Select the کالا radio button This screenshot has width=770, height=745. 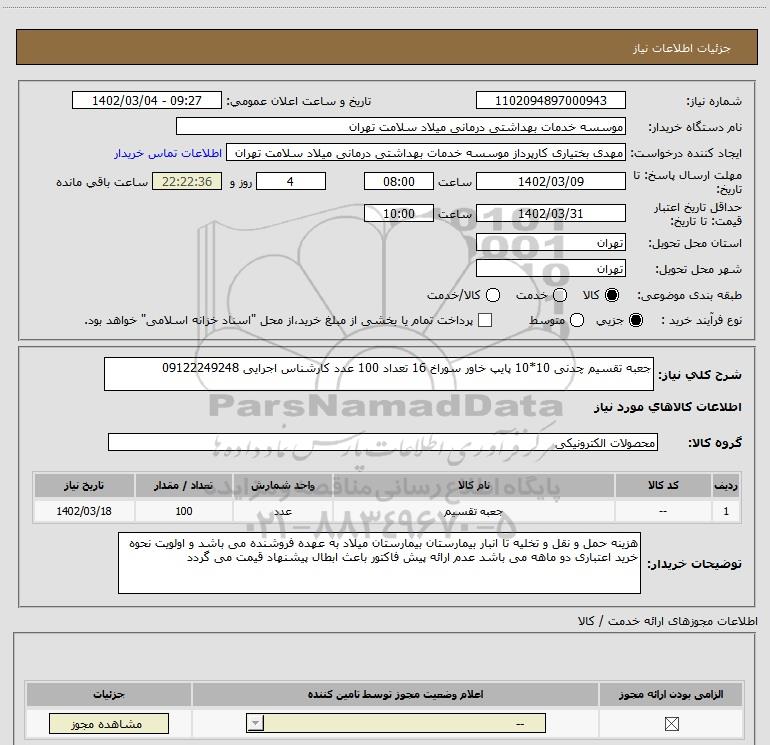(x=613, y=296)
